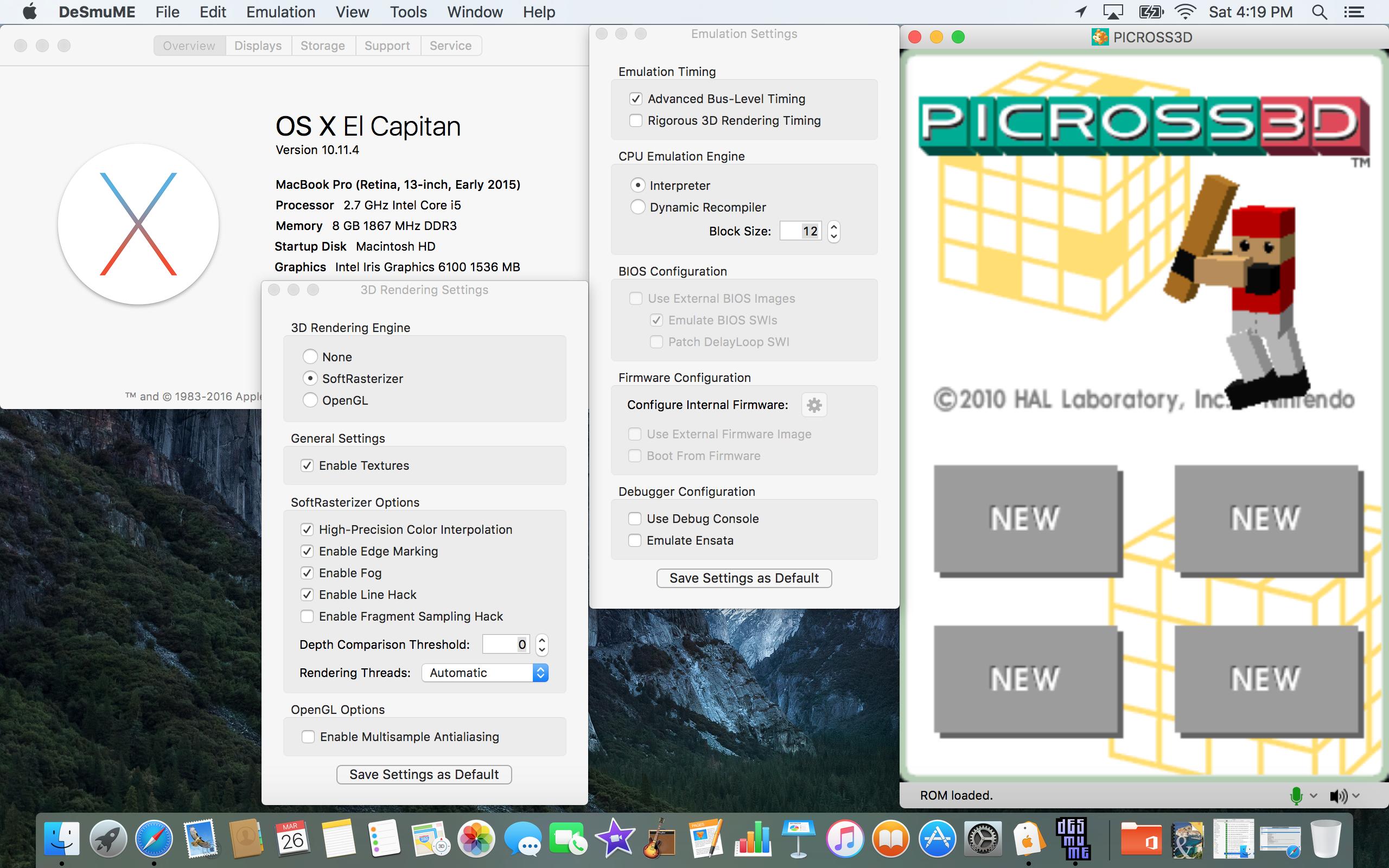Adjust Block Size stepper value

coord(834,232)
